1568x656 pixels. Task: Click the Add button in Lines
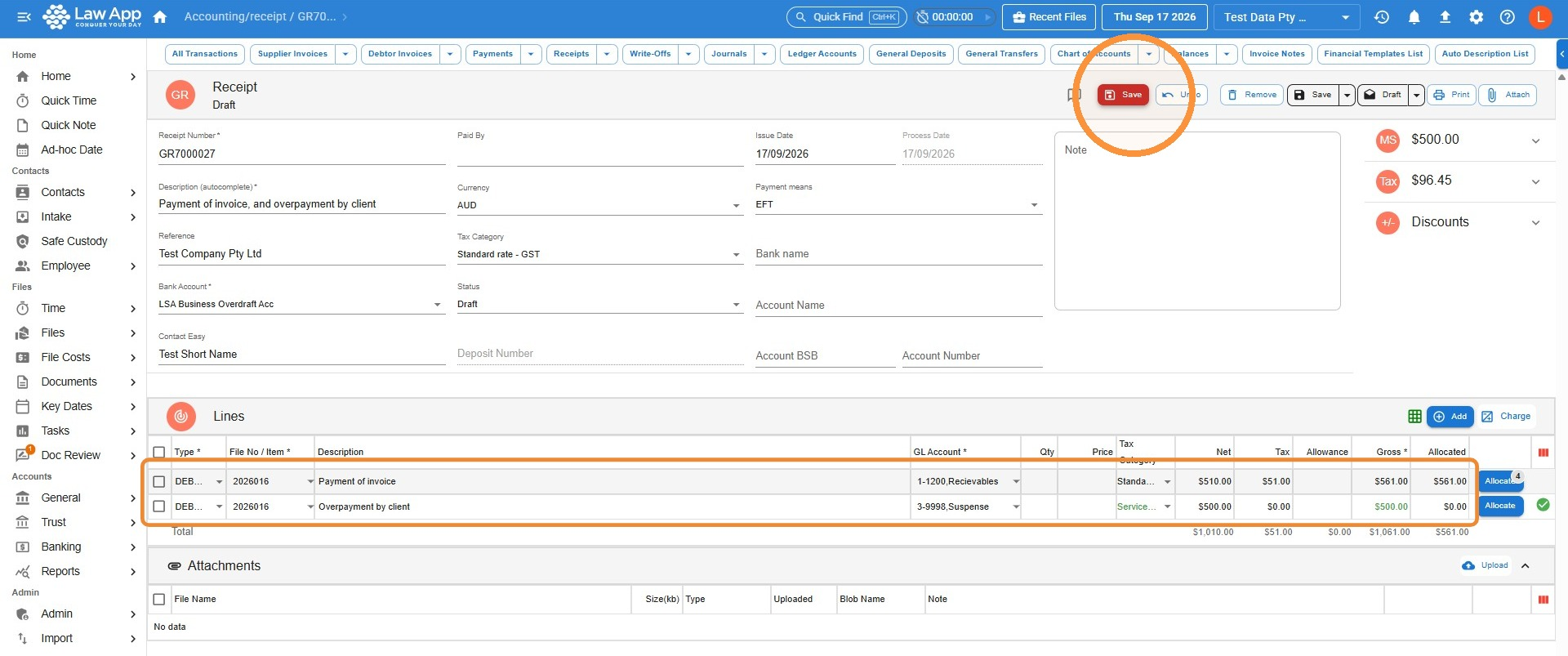(x=1450, y=417)
